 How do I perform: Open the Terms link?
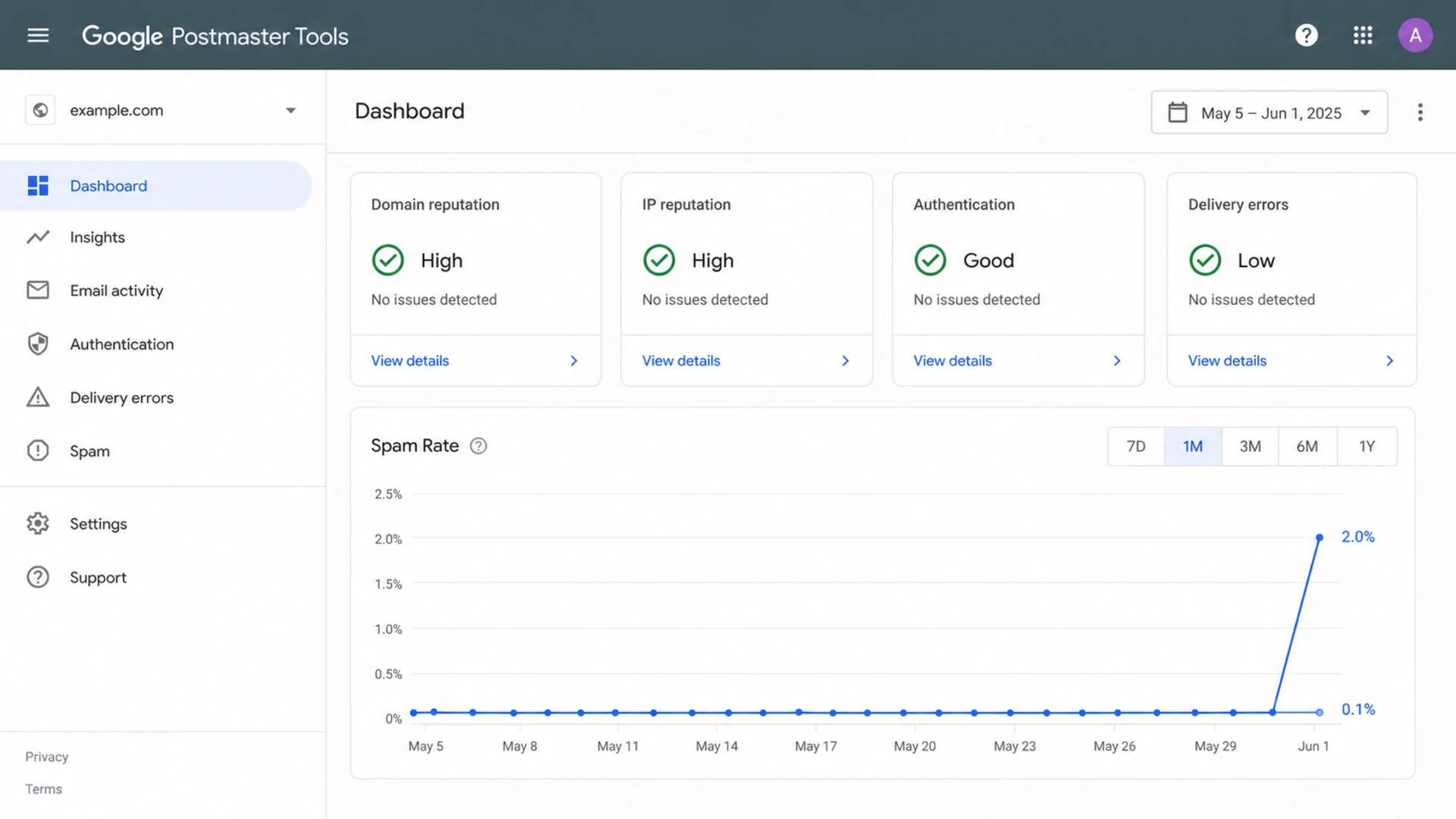coord(44,789)
